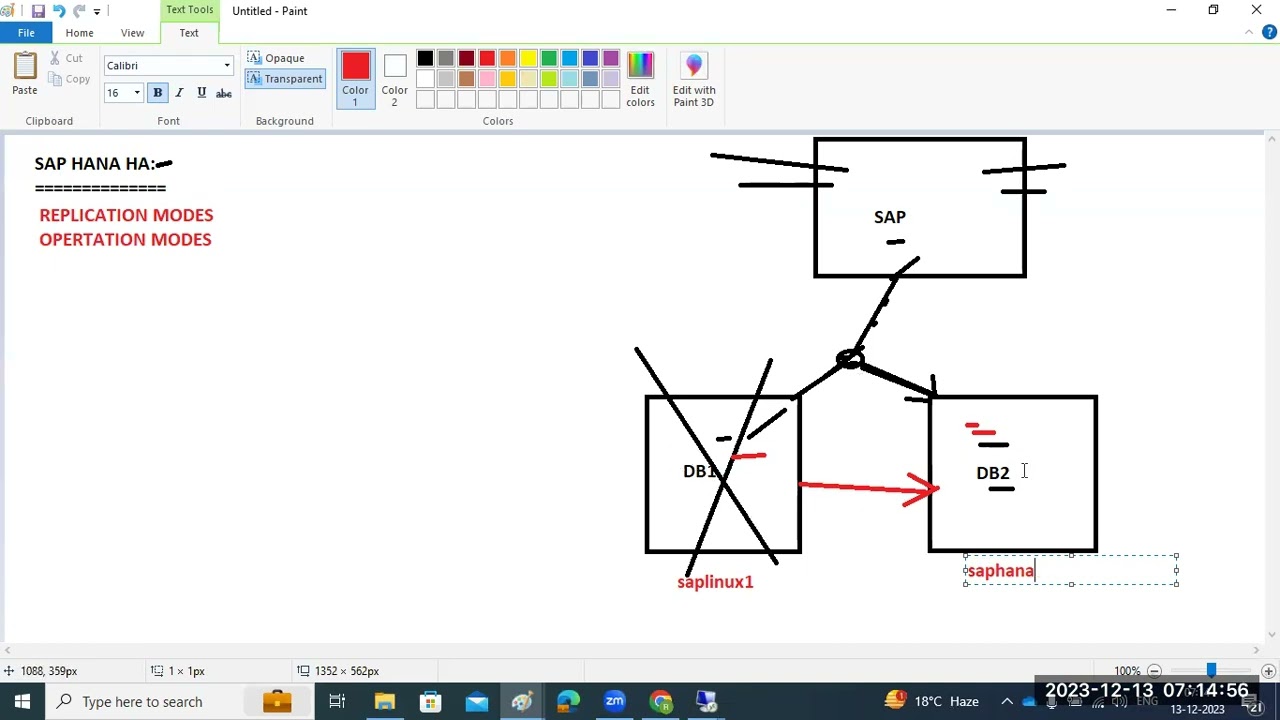Click the zoom slider handle
This screenshot has width=1280, height=720.
click(x=1211, y=671)
